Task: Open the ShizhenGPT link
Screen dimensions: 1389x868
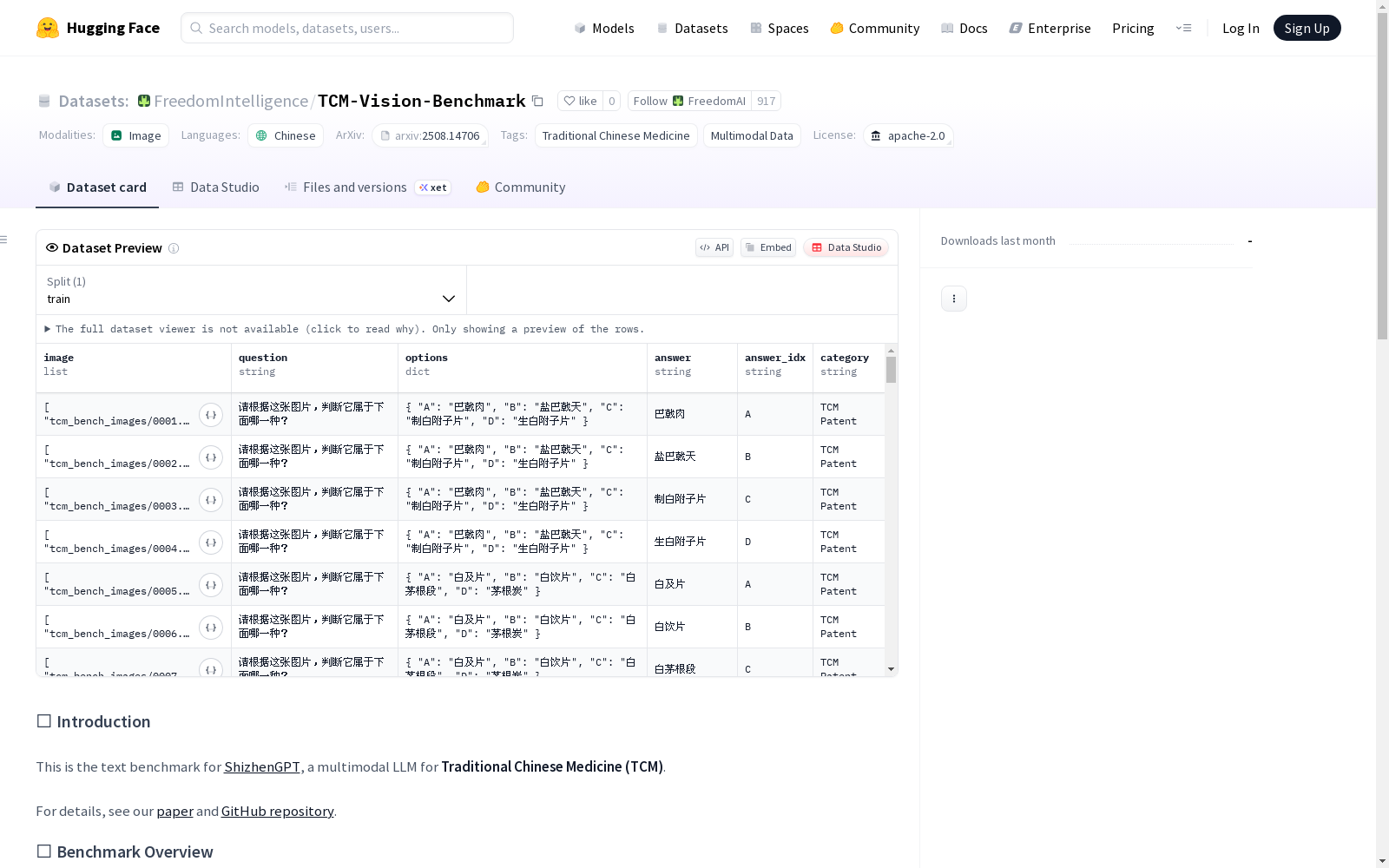Action: click(262, 767)
